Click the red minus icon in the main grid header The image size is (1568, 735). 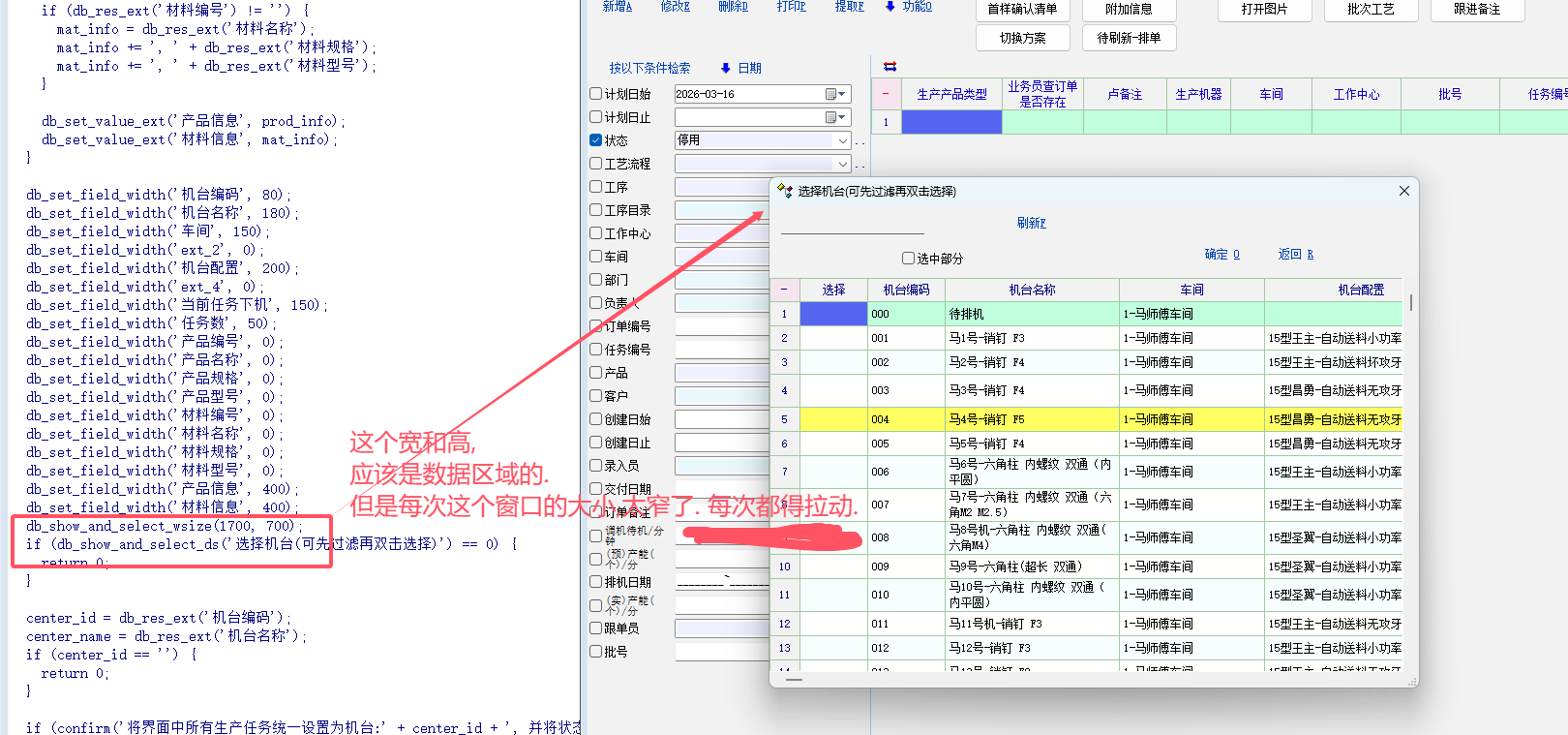(886, 94)
